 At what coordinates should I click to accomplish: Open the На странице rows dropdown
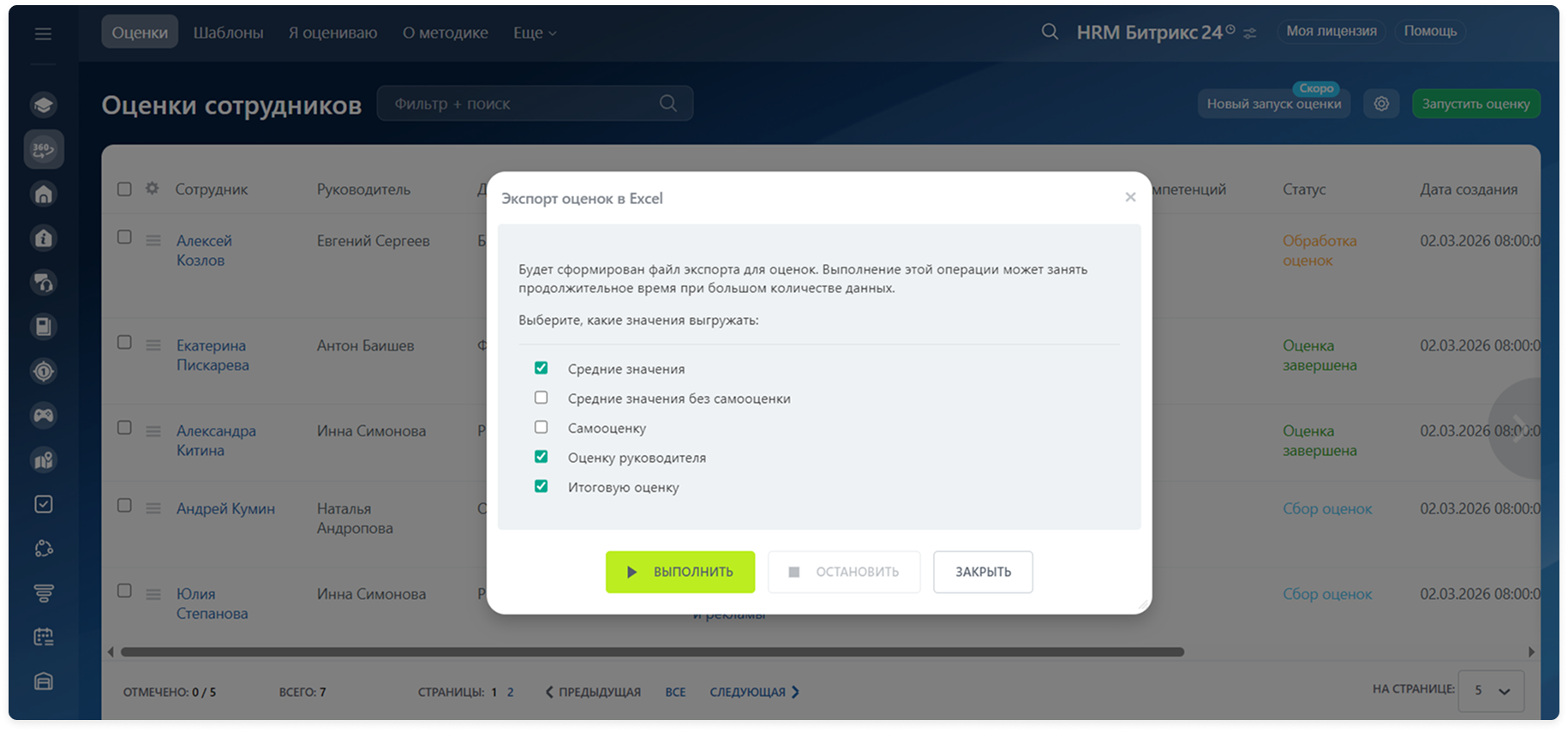pyautogui.click(x=1490, y=690)
